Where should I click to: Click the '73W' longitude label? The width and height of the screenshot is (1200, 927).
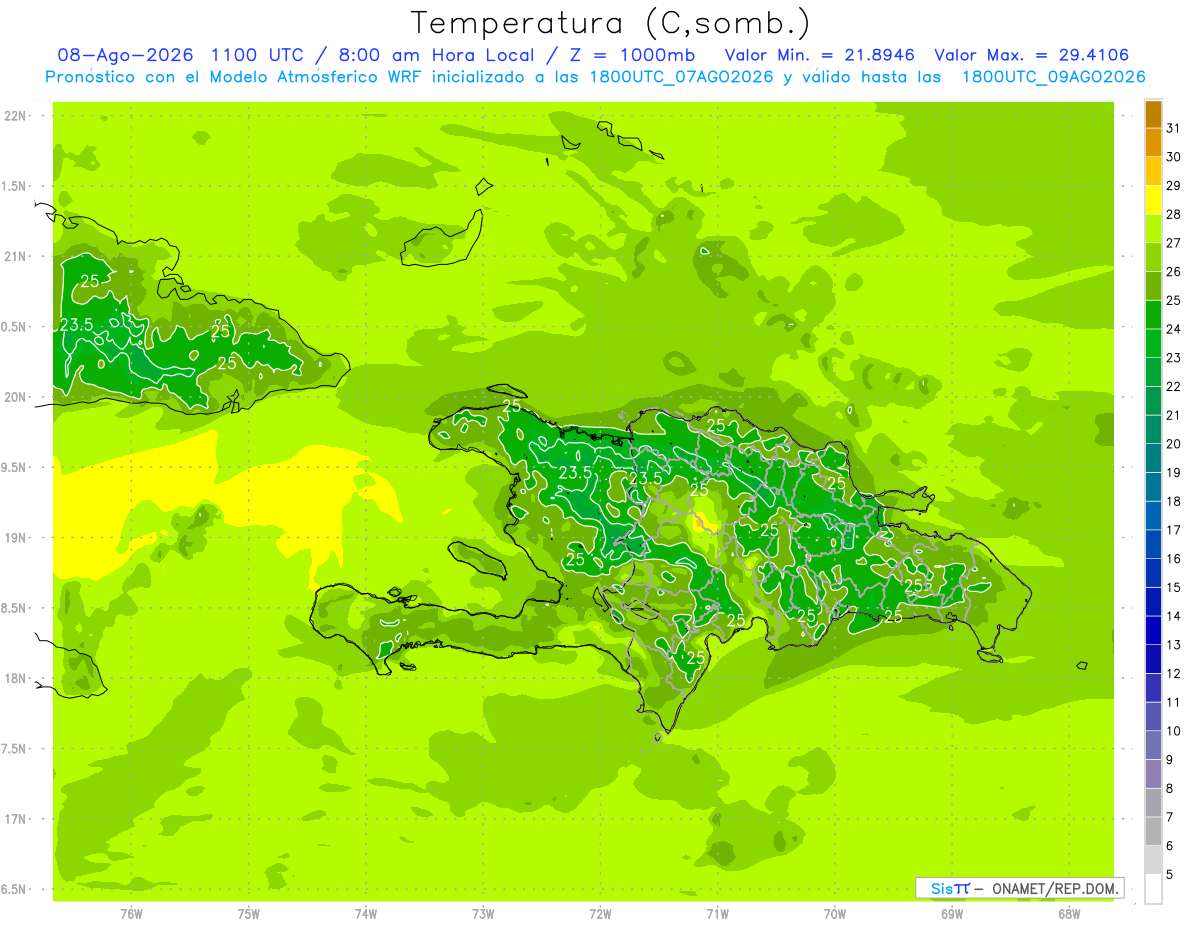(483, 913)
